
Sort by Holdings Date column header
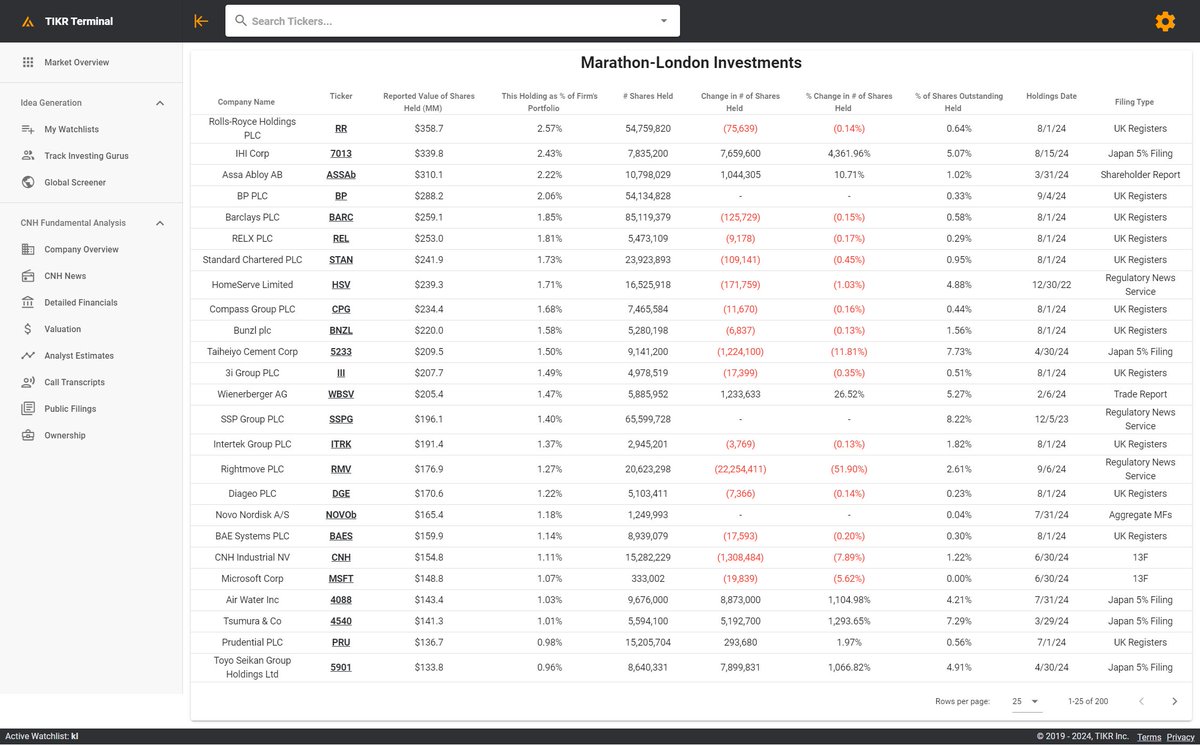[1051, 96]
